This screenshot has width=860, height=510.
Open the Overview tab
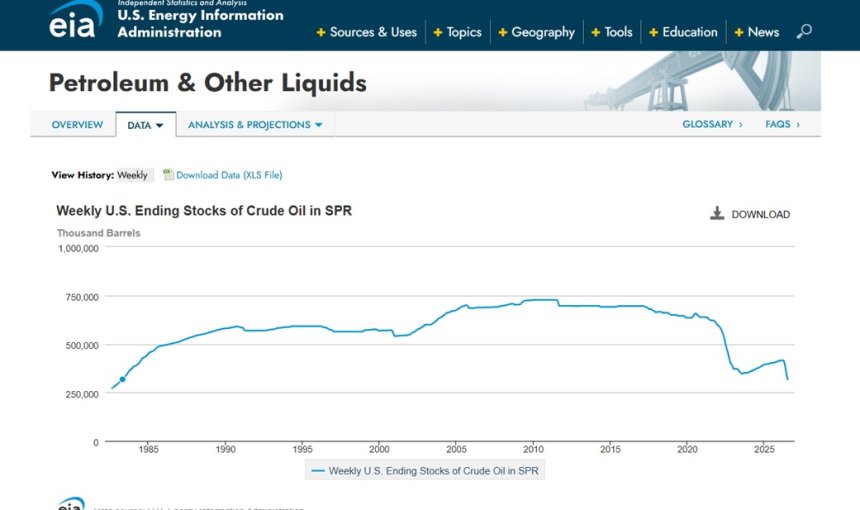point(77,124)
